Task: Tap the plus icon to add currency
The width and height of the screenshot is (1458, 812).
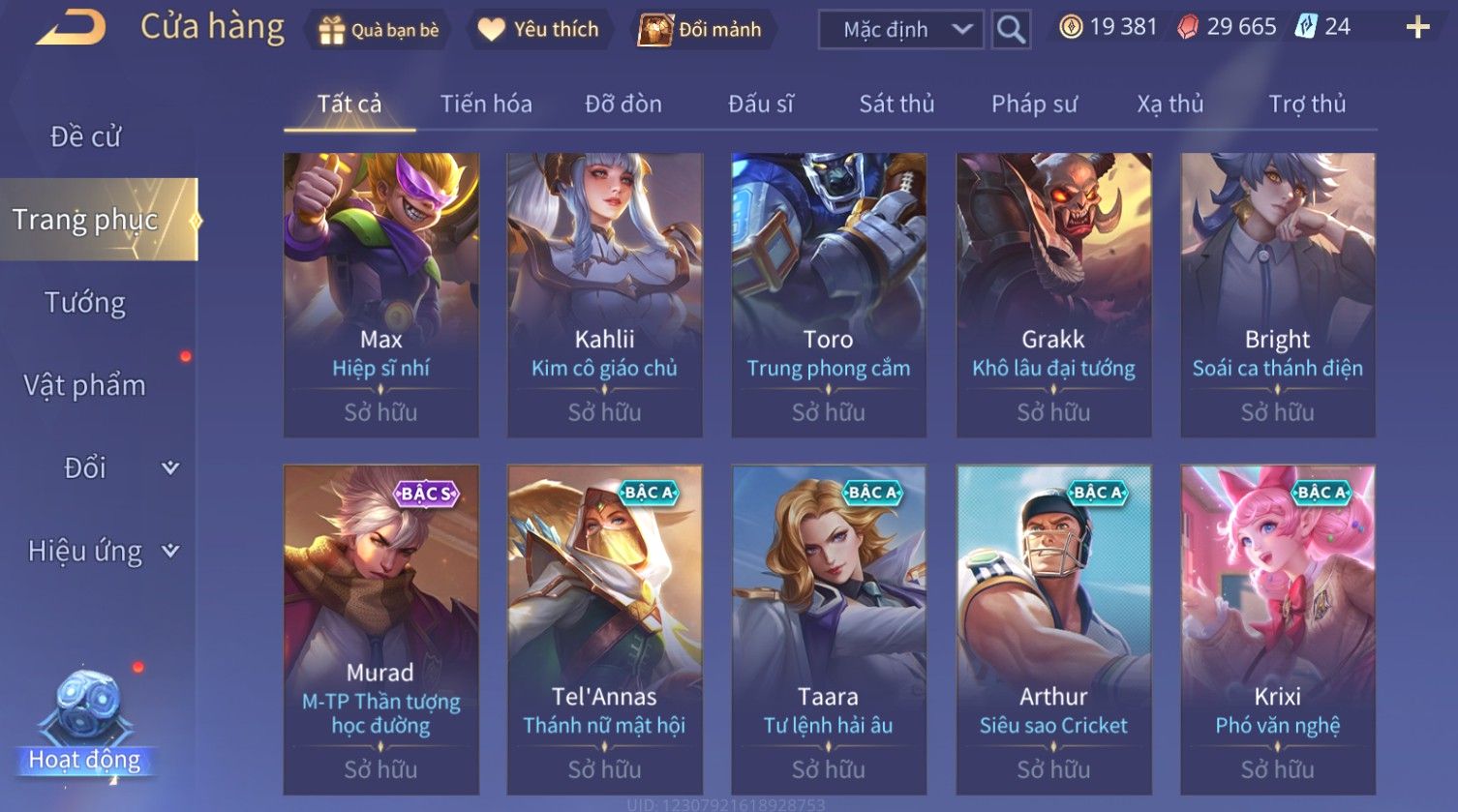Action: (x=1417, y=28)
